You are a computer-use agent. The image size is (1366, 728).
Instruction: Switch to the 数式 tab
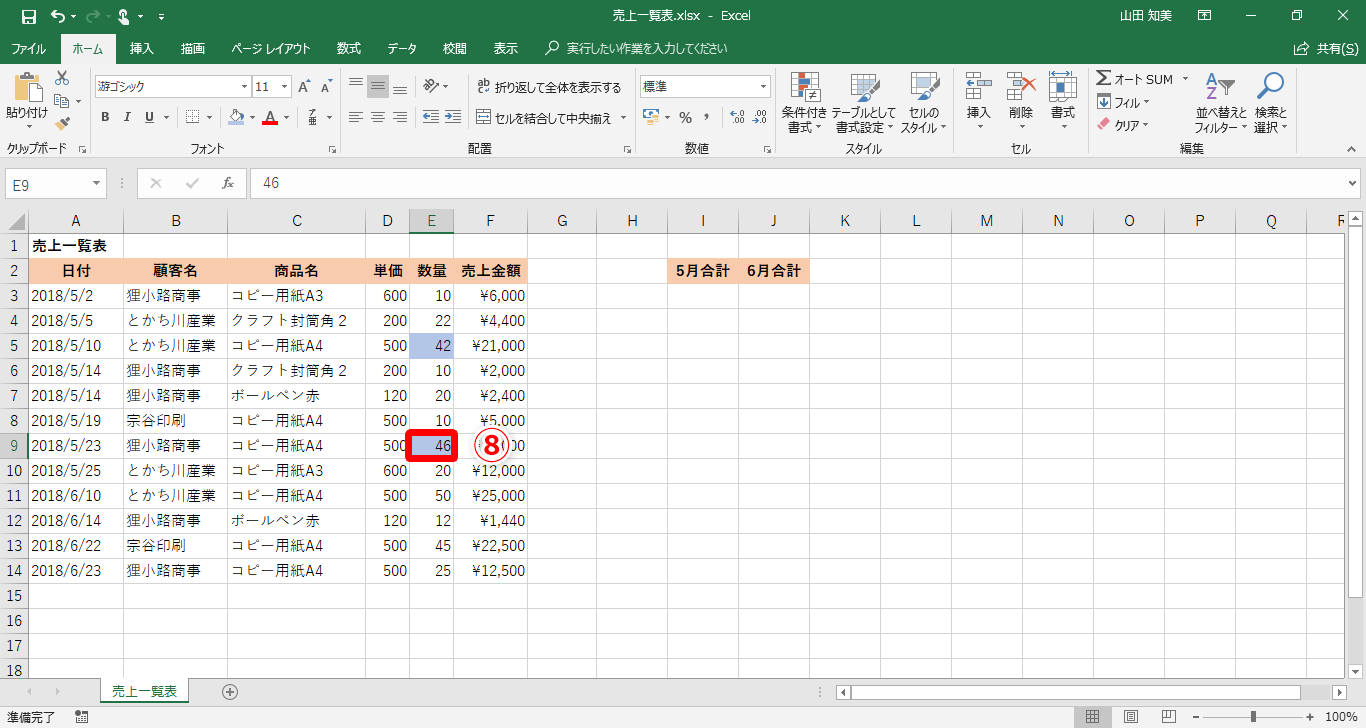[349, 48]
